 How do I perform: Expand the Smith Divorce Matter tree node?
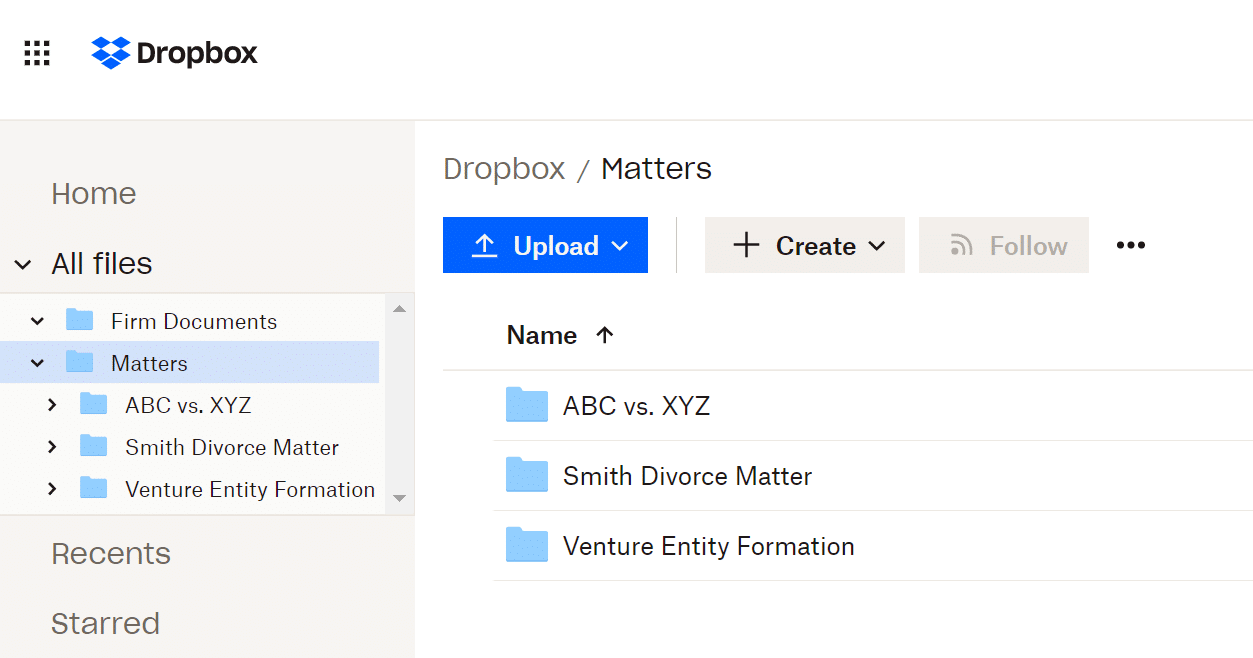click(x=52, y=447)
